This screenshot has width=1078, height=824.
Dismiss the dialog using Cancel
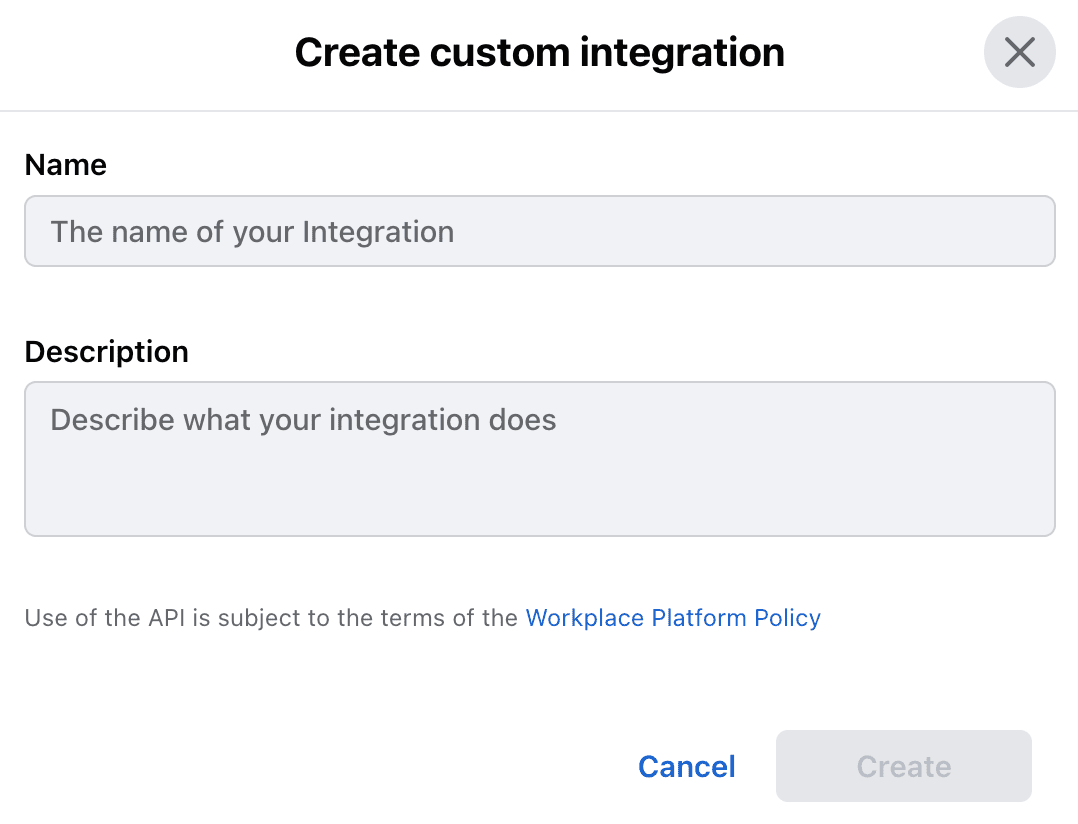(686, 766)
